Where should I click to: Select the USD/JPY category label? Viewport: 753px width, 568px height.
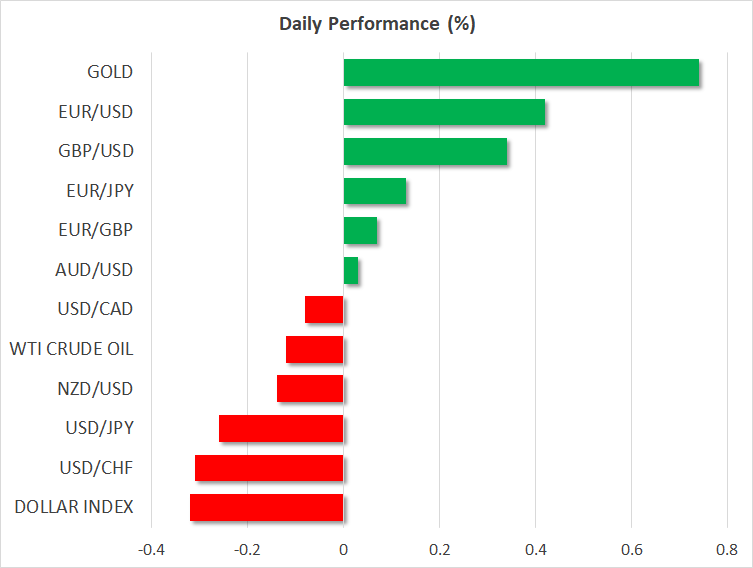(100, 428)
